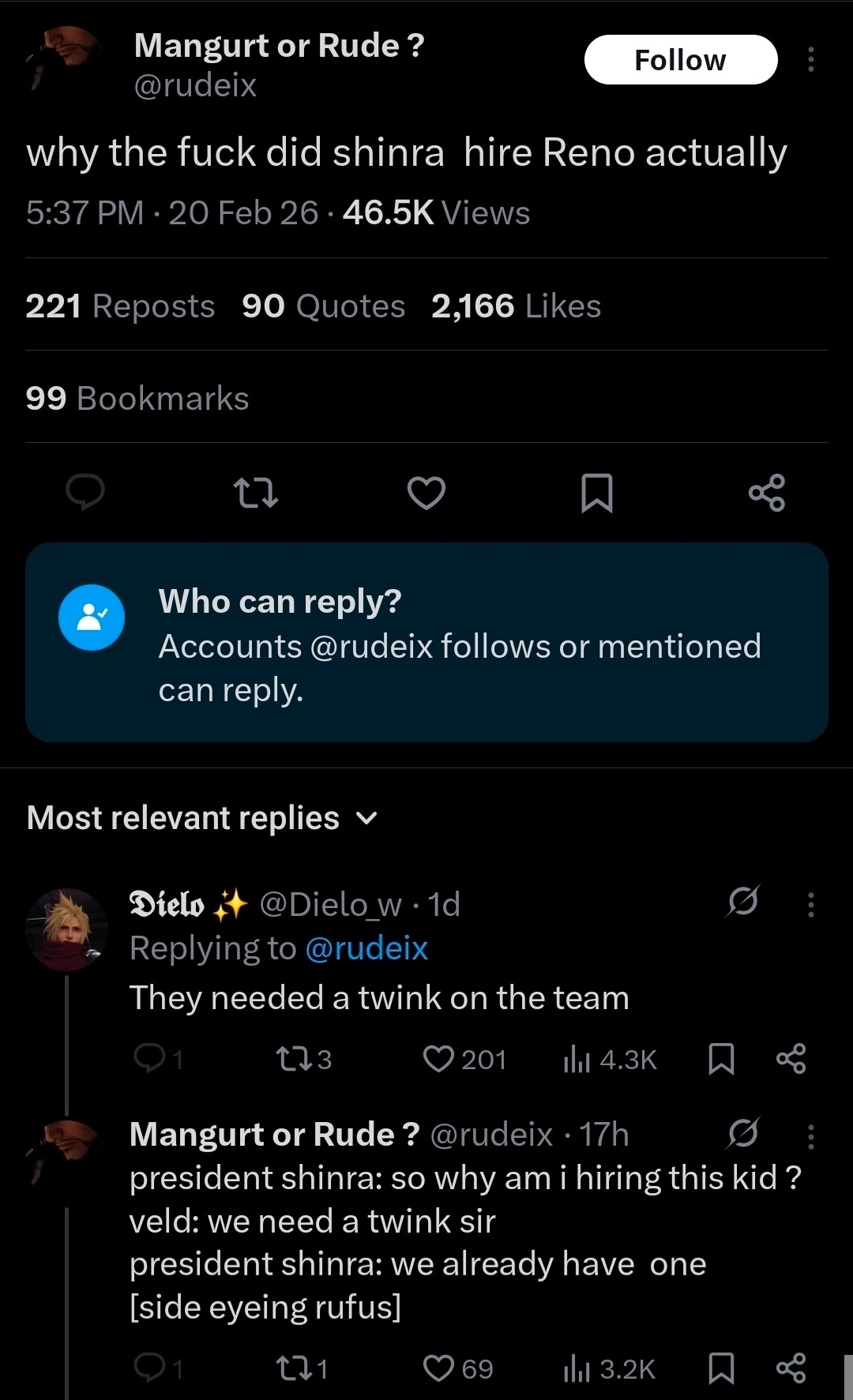Like the main tweet with the heart
853x1400 pixels.
(426, 494)
